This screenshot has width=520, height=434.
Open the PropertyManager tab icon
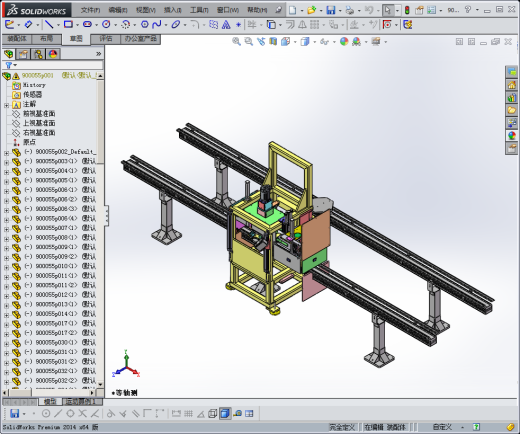click(23, 54)
